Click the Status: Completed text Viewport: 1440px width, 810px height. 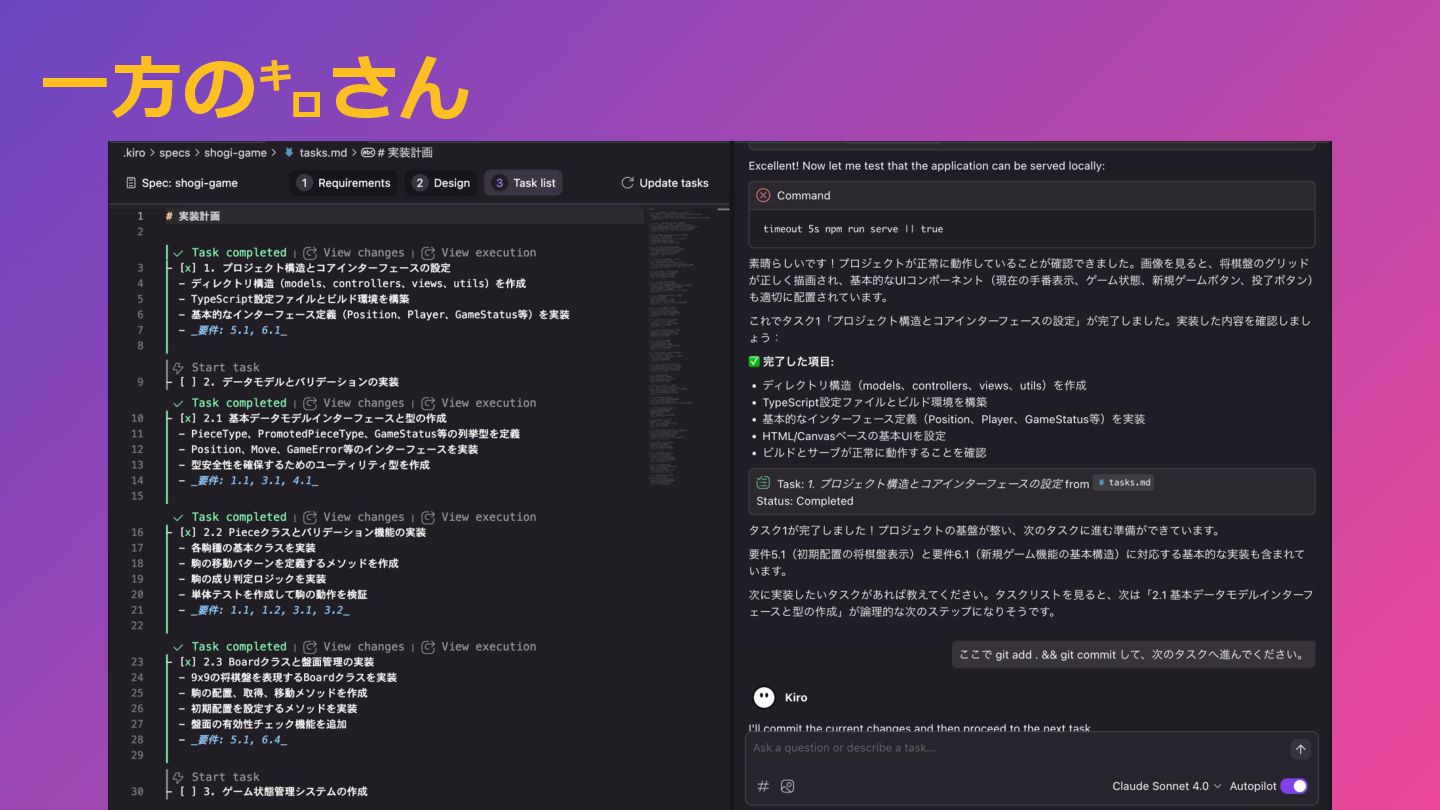[805, 501]
